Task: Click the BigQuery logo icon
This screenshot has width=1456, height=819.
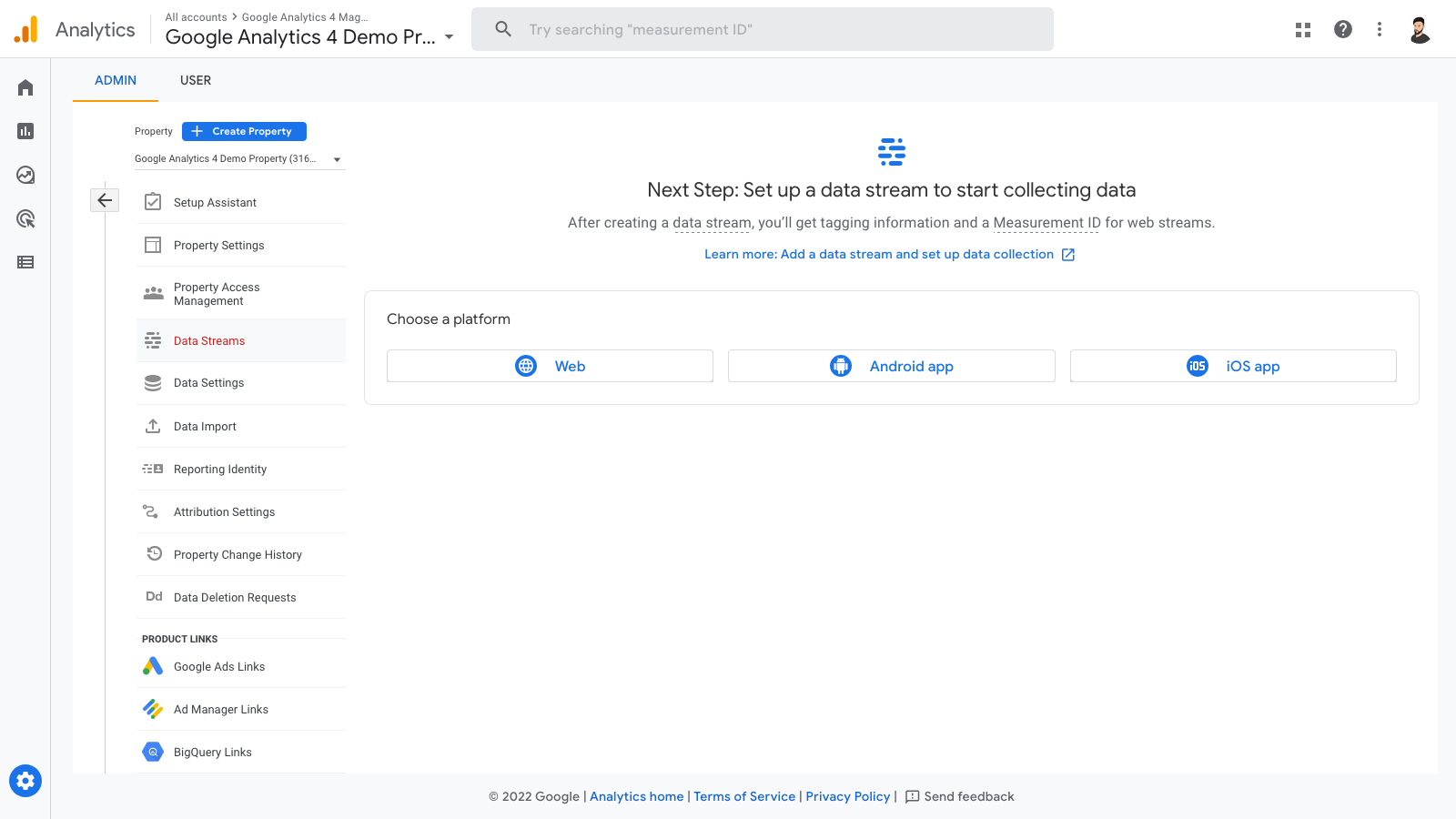Action: tap(153, 752)
